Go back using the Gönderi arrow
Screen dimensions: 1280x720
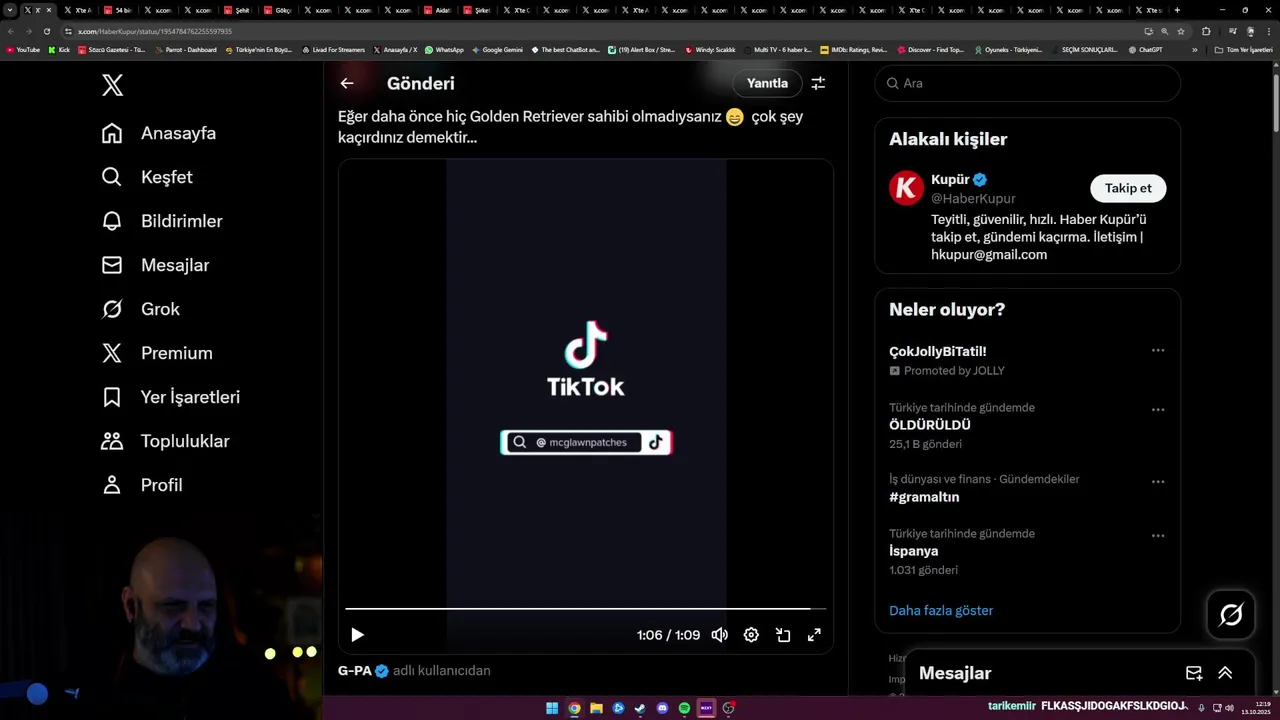[x=347, y=83]
